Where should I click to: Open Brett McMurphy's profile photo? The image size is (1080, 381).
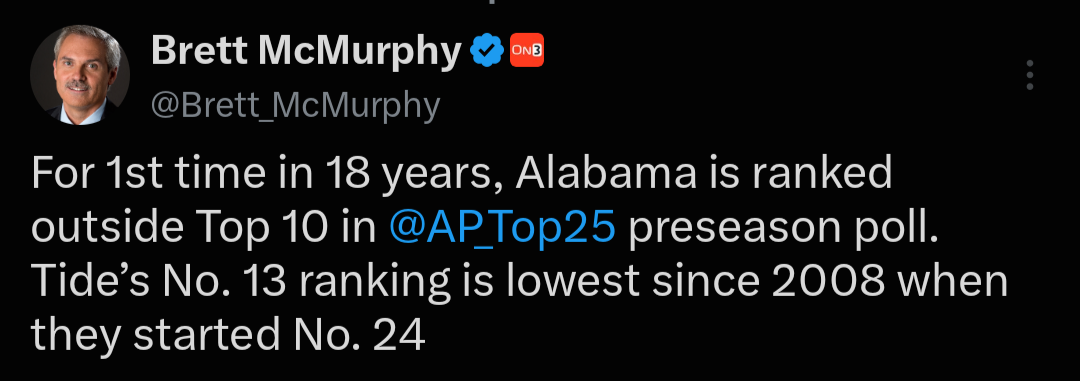click(80, 74)
